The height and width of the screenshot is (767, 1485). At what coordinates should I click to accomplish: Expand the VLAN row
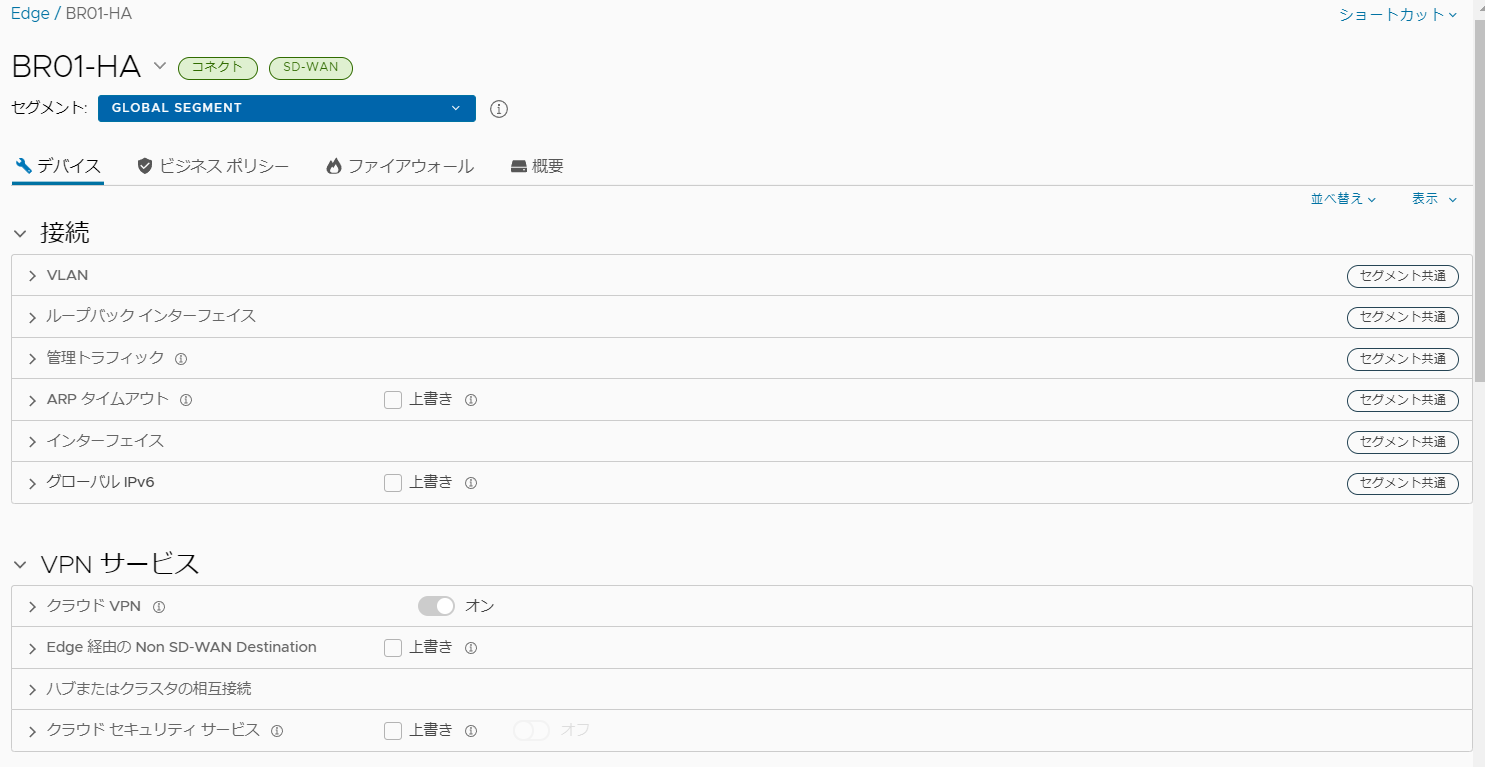741,275
